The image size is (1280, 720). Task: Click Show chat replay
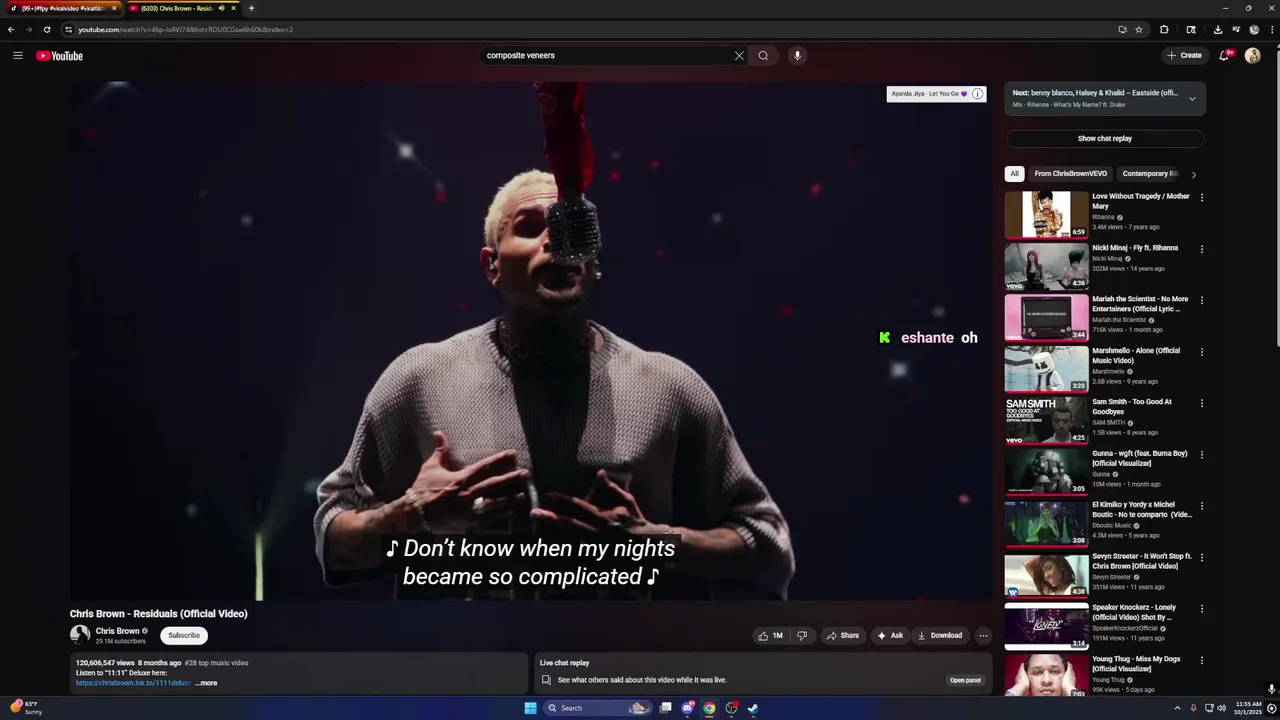1104,139
